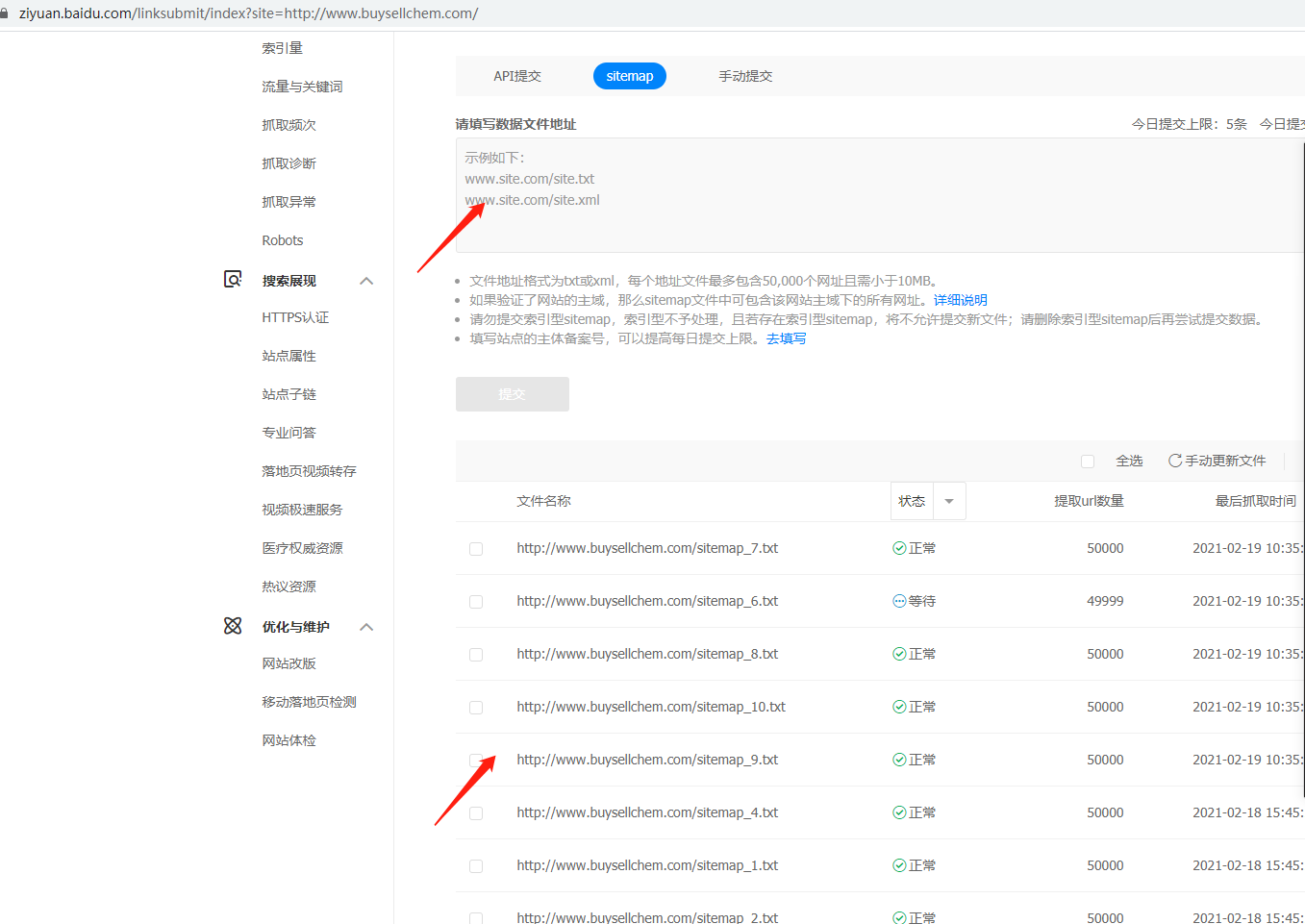Switch to the 手动提交 tab
The height and width of the screenshot is (924, 1305).
[745, 76]
